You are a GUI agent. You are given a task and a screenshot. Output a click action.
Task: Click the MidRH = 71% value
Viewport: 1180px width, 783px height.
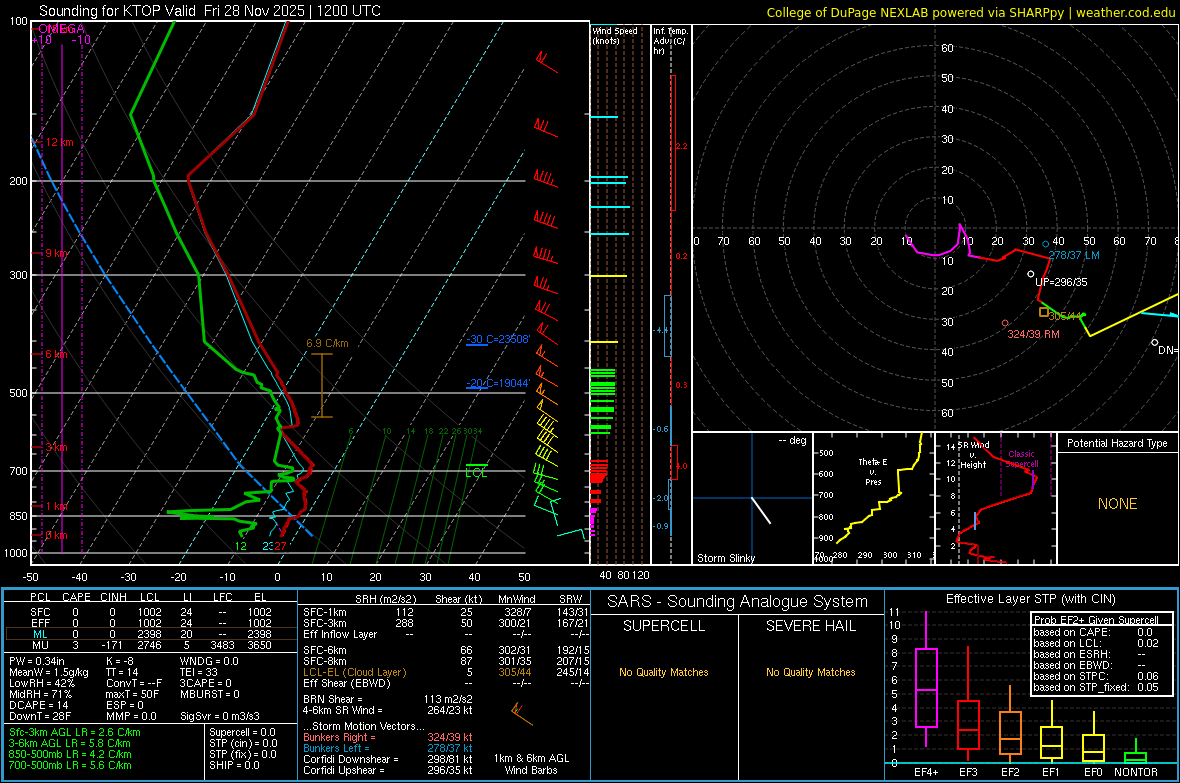pos(40,694)
